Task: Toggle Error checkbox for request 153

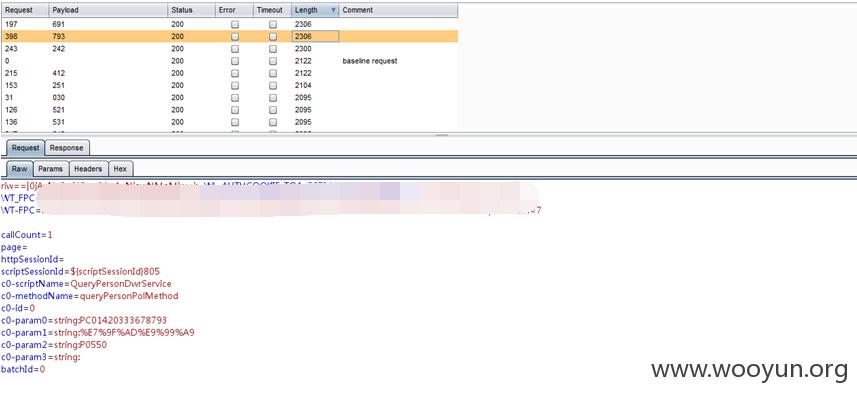Action: [235, 86]
